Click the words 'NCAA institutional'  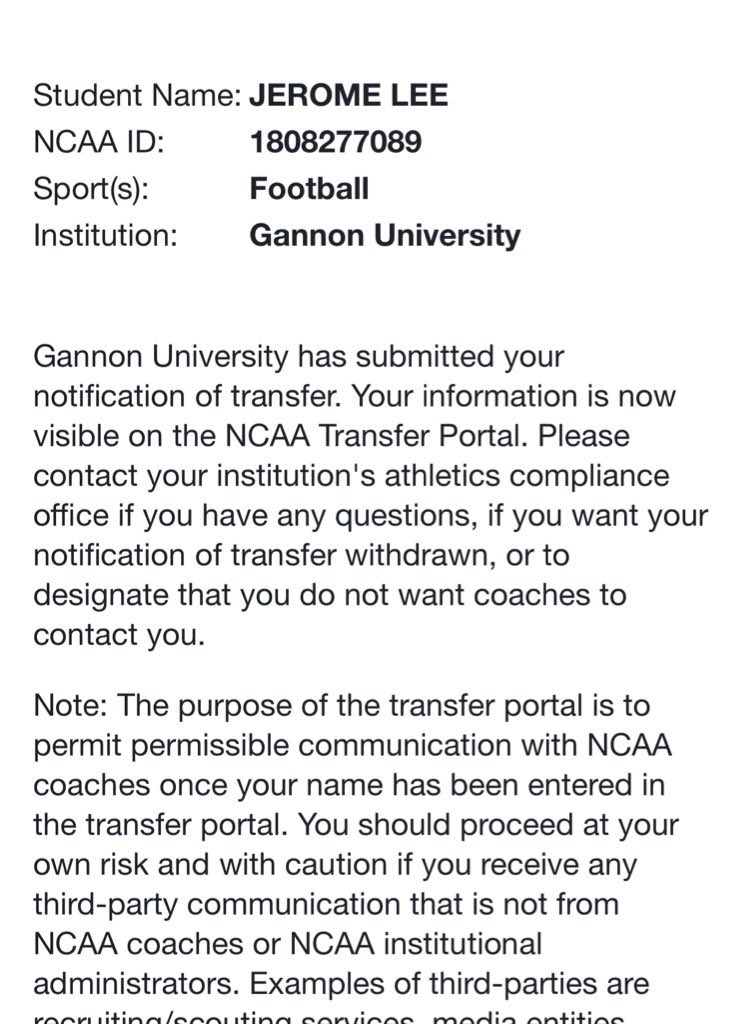click(x=415, y=944)
